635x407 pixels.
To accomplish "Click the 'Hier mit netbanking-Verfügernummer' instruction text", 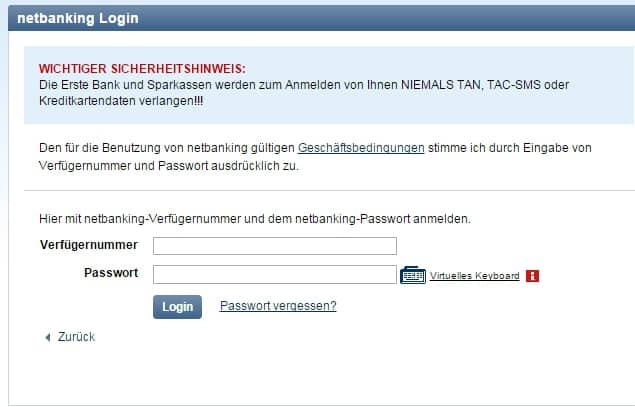I will point(255,219).
